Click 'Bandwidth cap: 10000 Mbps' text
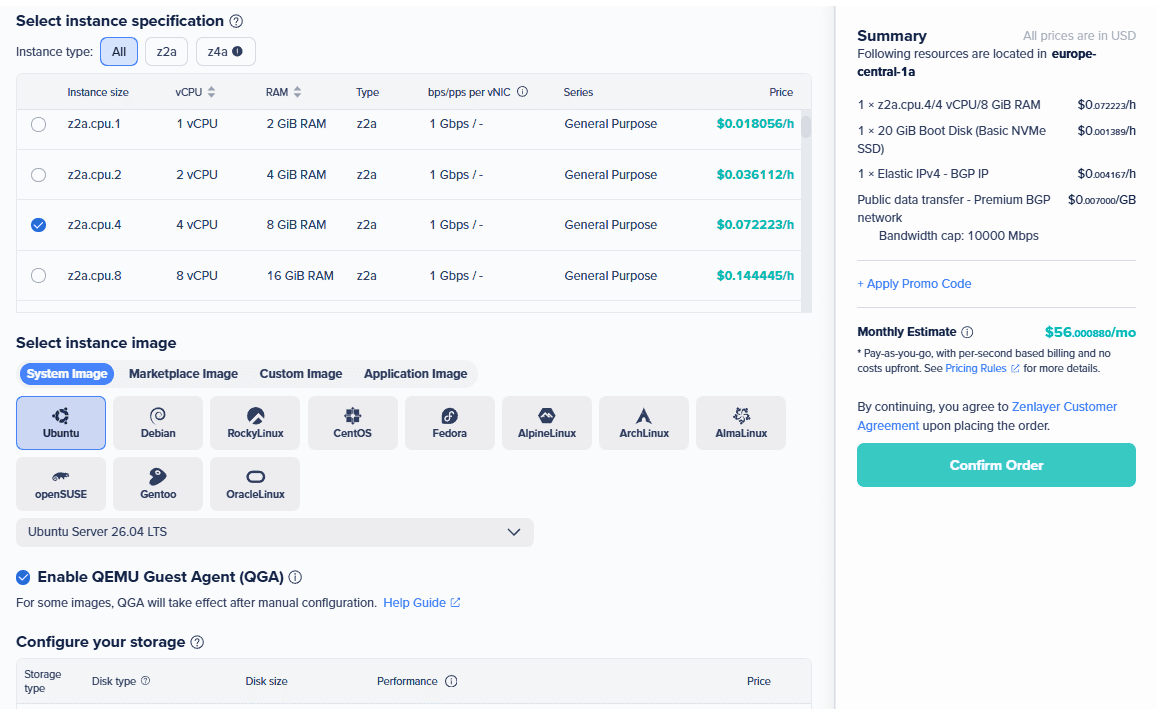The image size is (1157, 709). tap(959, 236)
